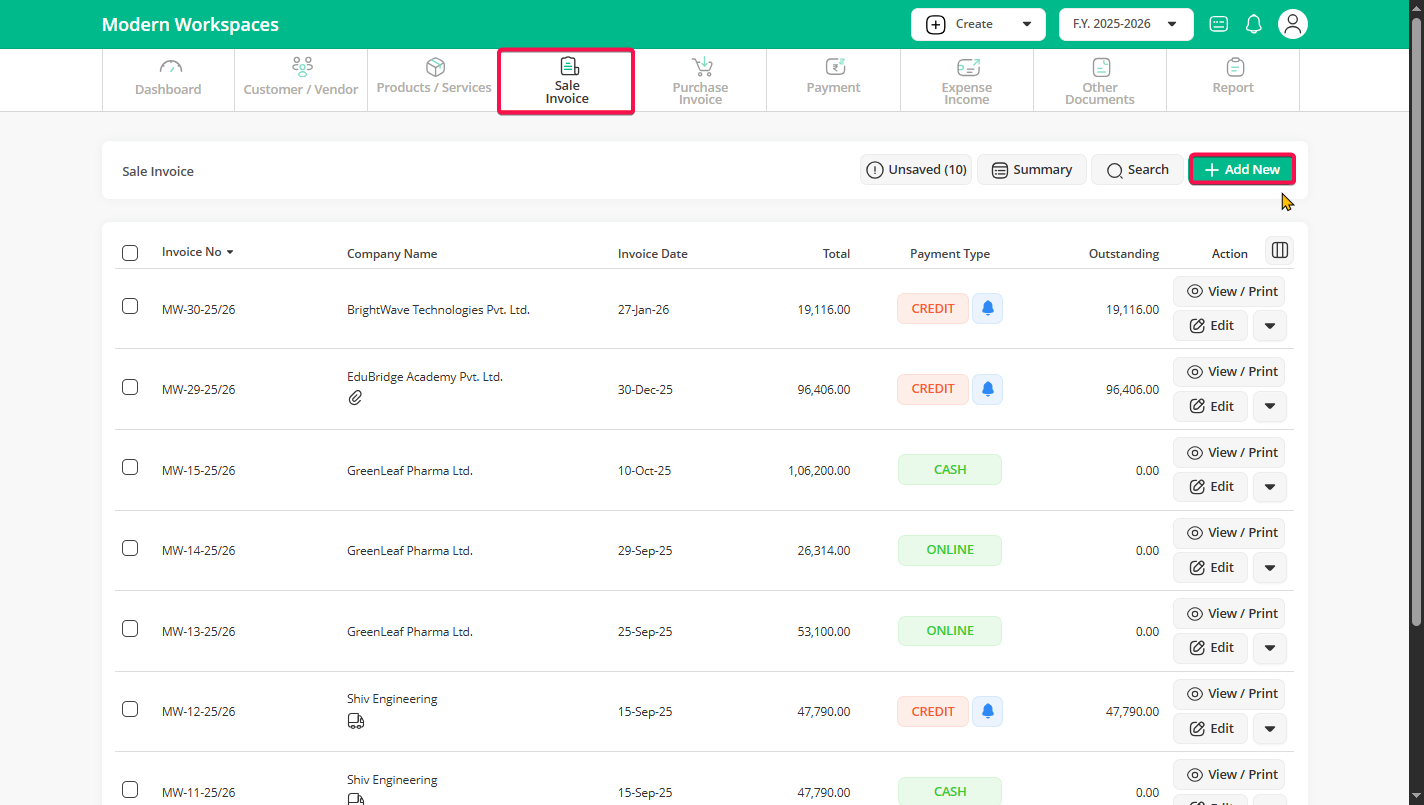Screen dimensions: 1424x805
Task: Click reminder bell for invoice MW-29-25/26
Action: (987, 389)
